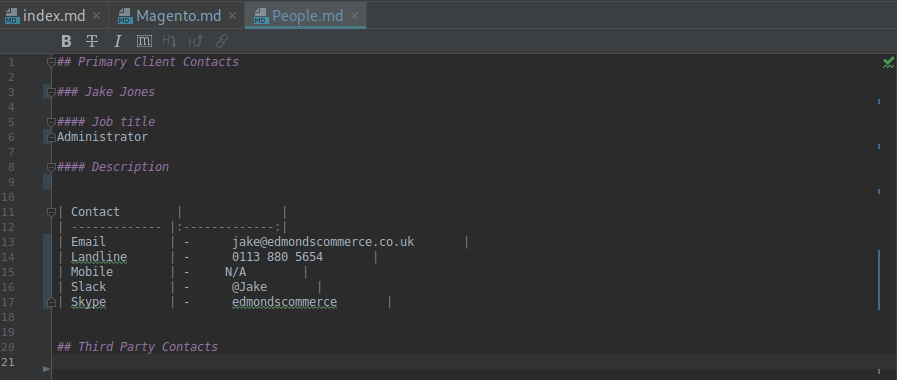897x380 pixels.
Task: Click the landline number 0113 880 5654
Action: pos(277,257)
